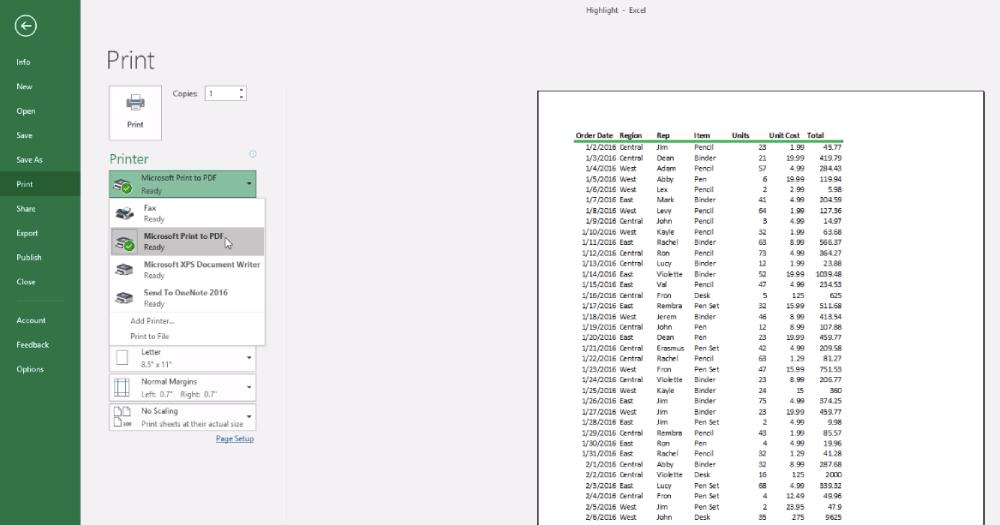
Task: Click the Normal Margins page icon
Action: [123, 387]
